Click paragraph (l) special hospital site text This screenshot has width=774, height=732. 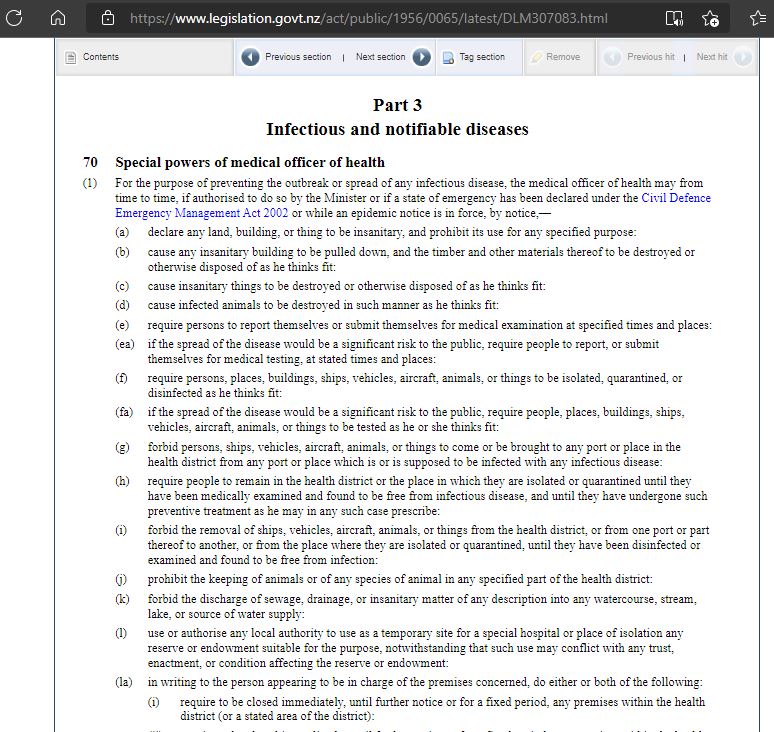click(x=416, y=648)
